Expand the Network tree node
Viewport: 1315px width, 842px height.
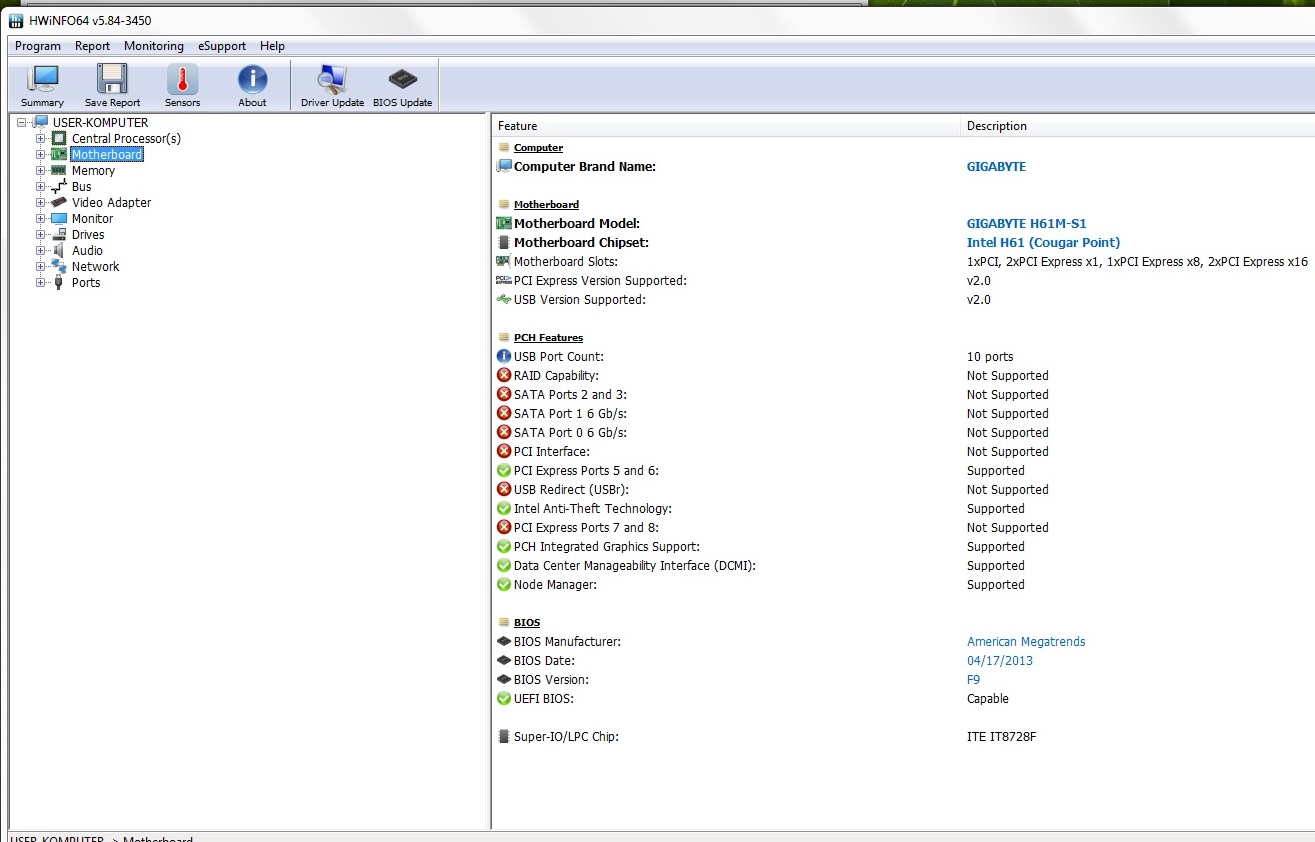tap(41, 267)
